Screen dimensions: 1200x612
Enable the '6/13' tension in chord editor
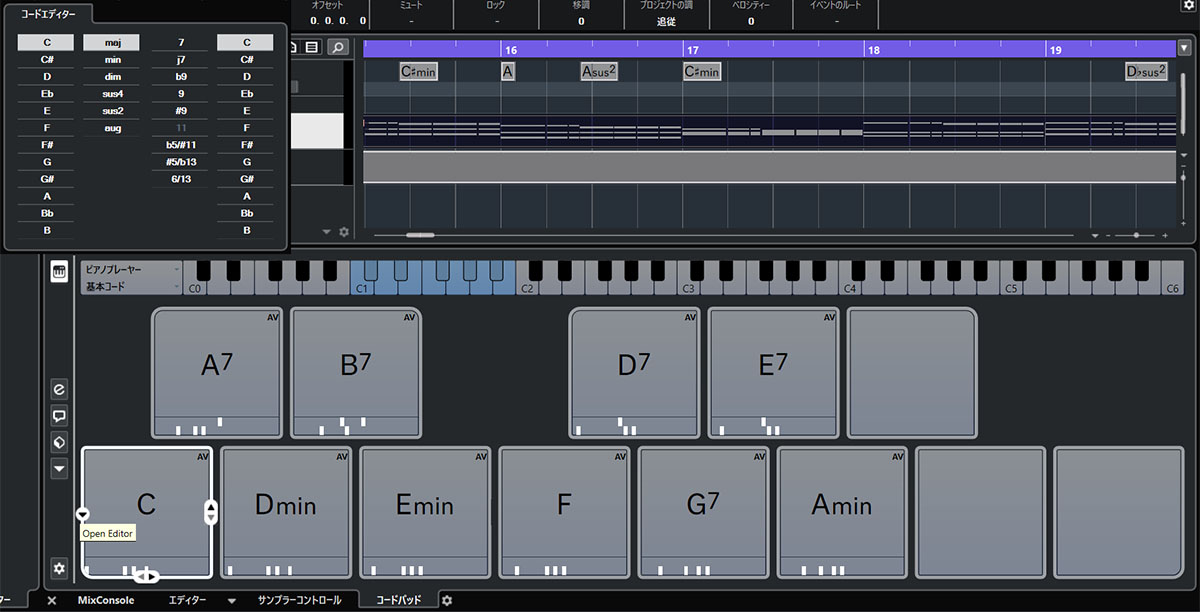[180, 179]
